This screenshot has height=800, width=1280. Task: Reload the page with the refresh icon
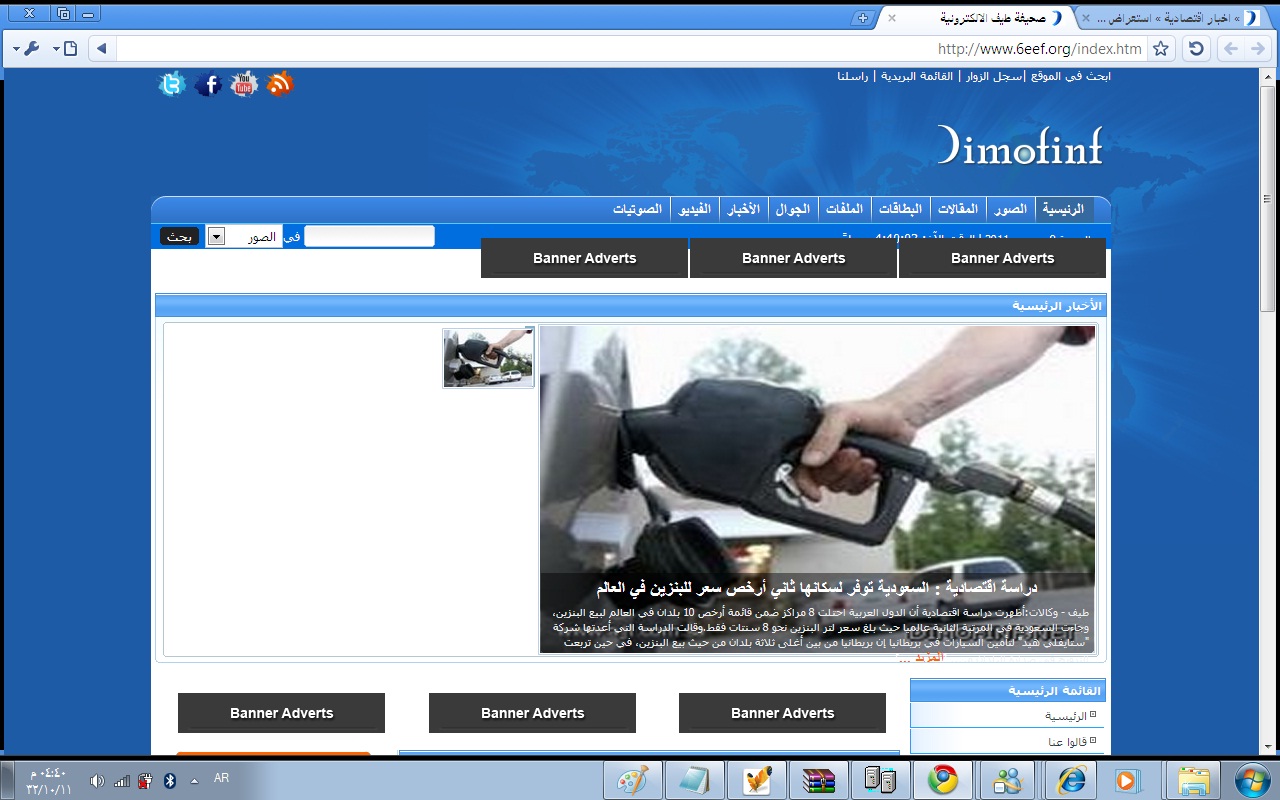[1194, 48]
